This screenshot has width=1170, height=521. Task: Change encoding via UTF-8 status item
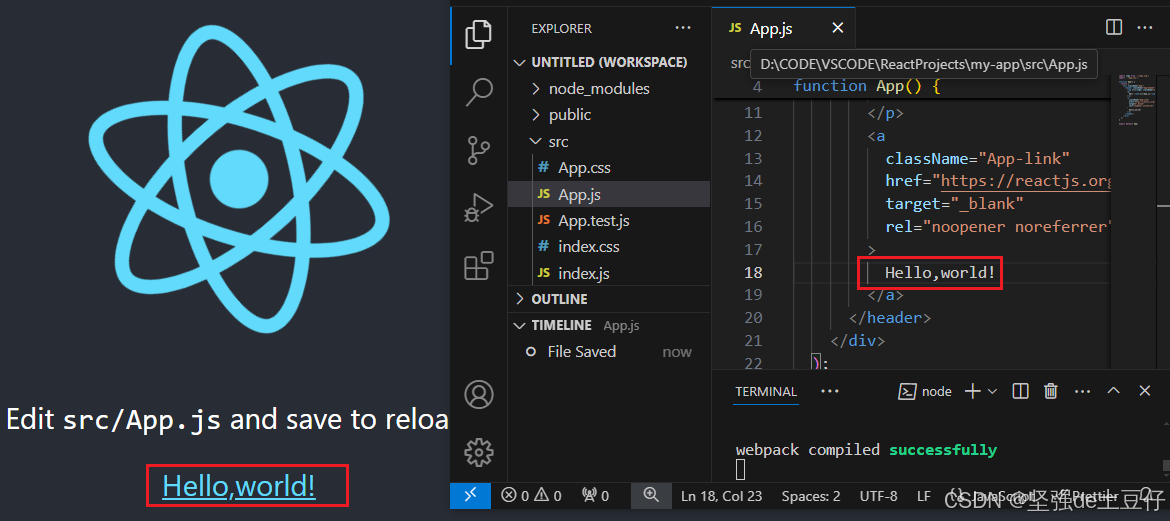pos(878,496)
